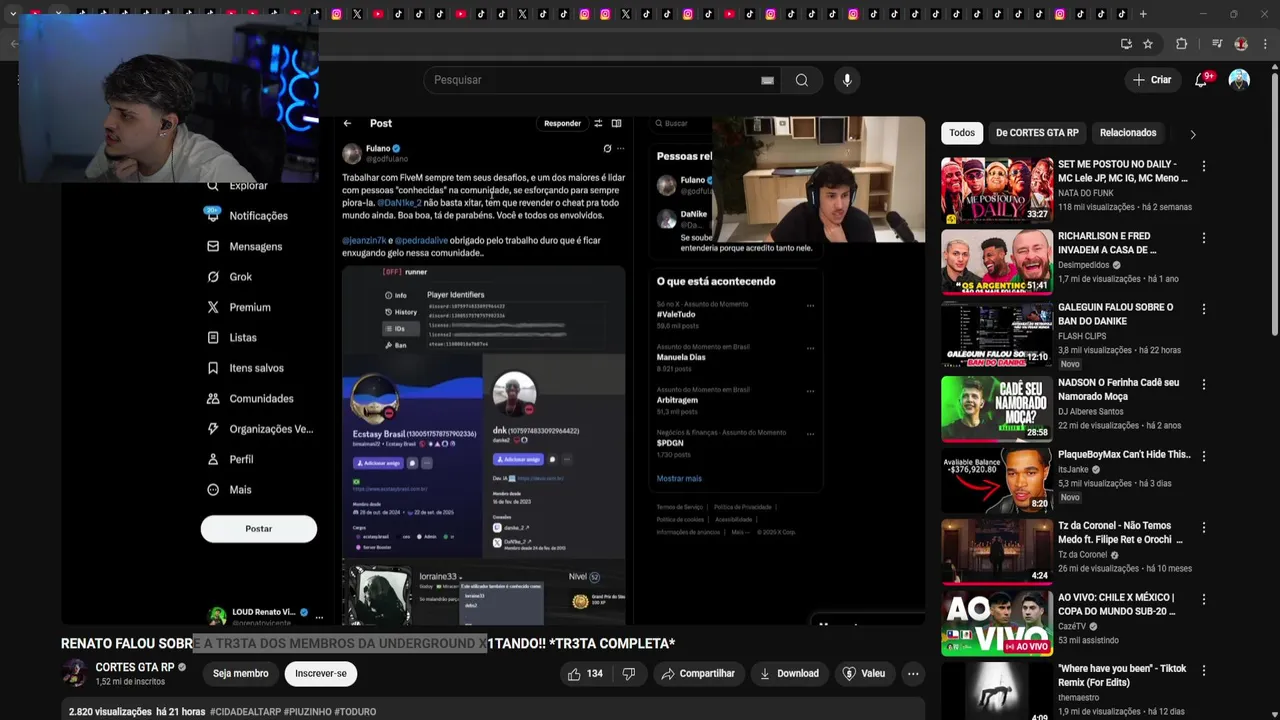
Task: Open browser extensions puzzle icon
Action: 1181,44
